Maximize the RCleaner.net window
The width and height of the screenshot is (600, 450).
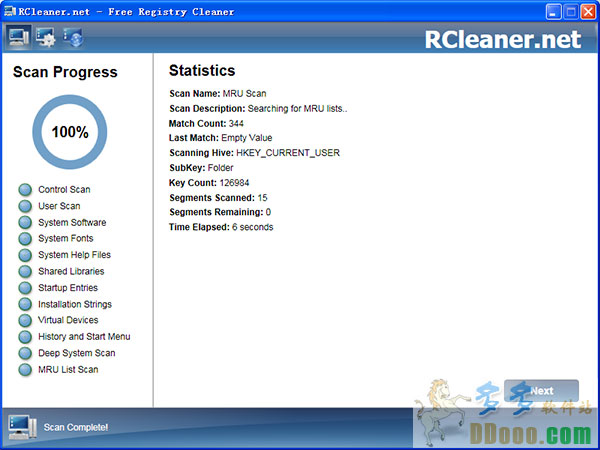571,12
